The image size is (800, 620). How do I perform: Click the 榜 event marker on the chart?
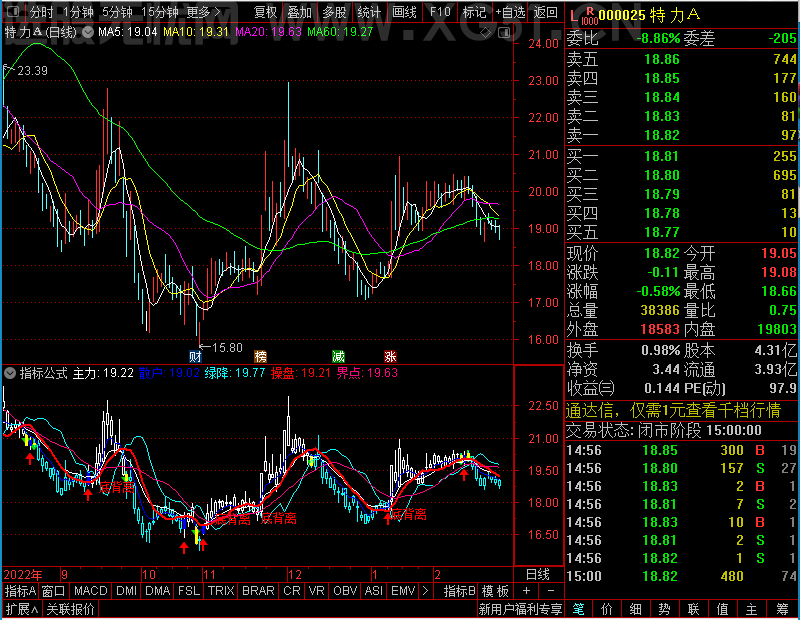pyautogui.click(x=260, y=356)
